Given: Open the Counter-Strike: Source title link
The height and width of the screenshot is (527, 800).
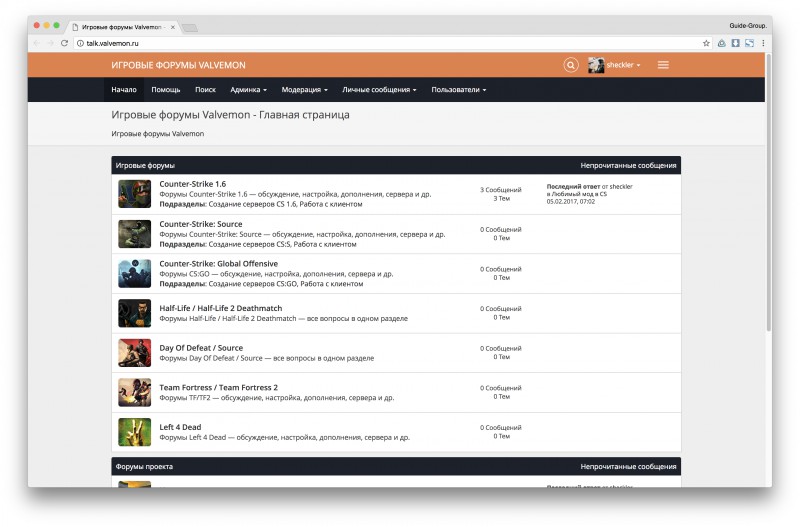Looking at the screenshot, I should tap(201, 224).
